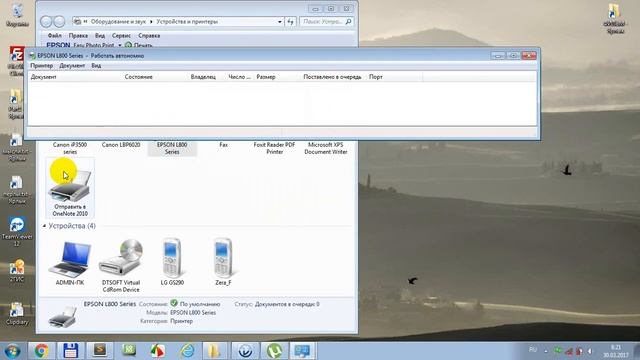640x360 pixels.
Task: Open the Windows Start menu
Action: [x=13, y=351]
